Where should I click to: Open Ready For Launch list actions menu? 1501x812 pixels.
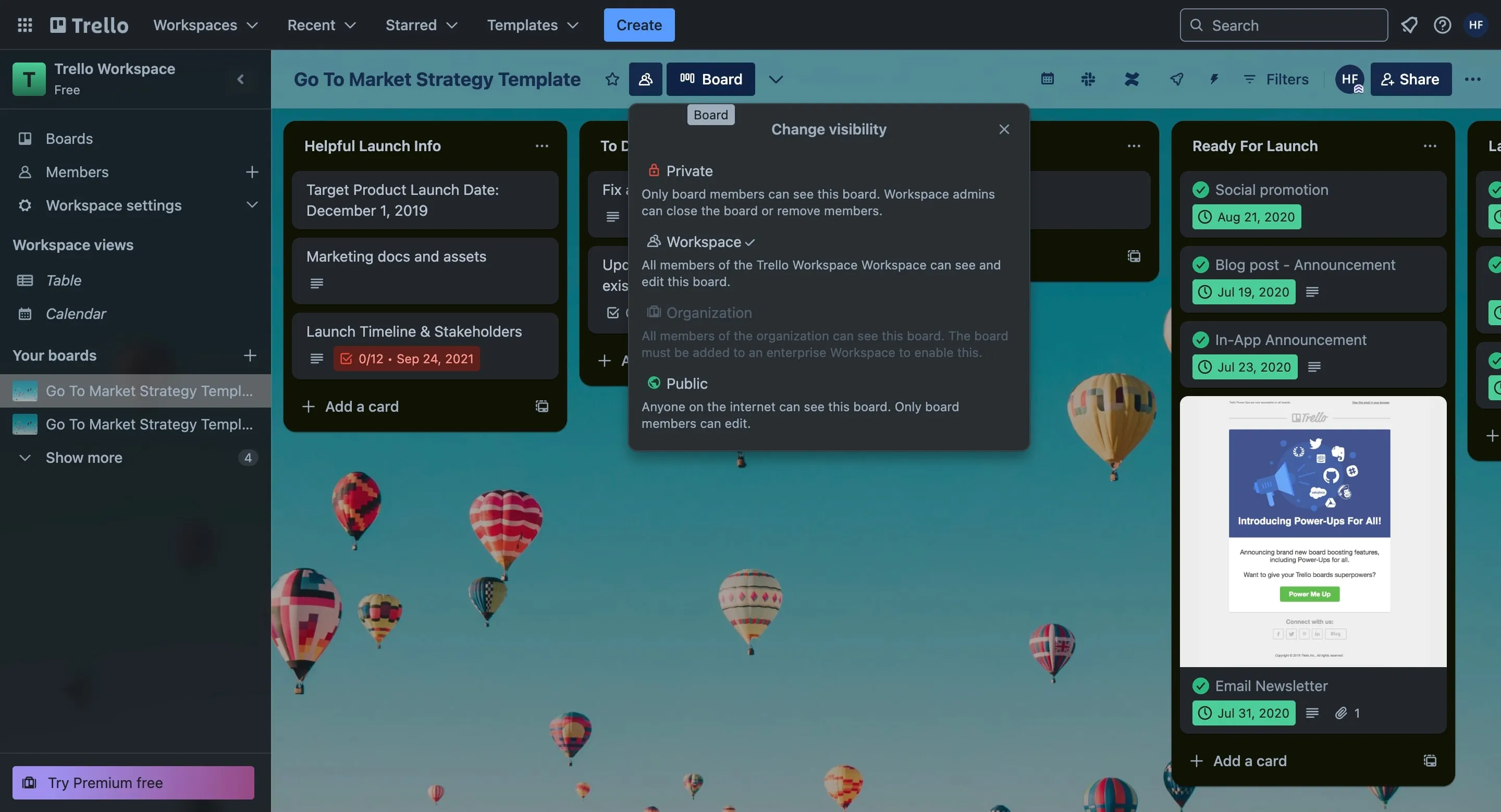tap(1429, 145)
